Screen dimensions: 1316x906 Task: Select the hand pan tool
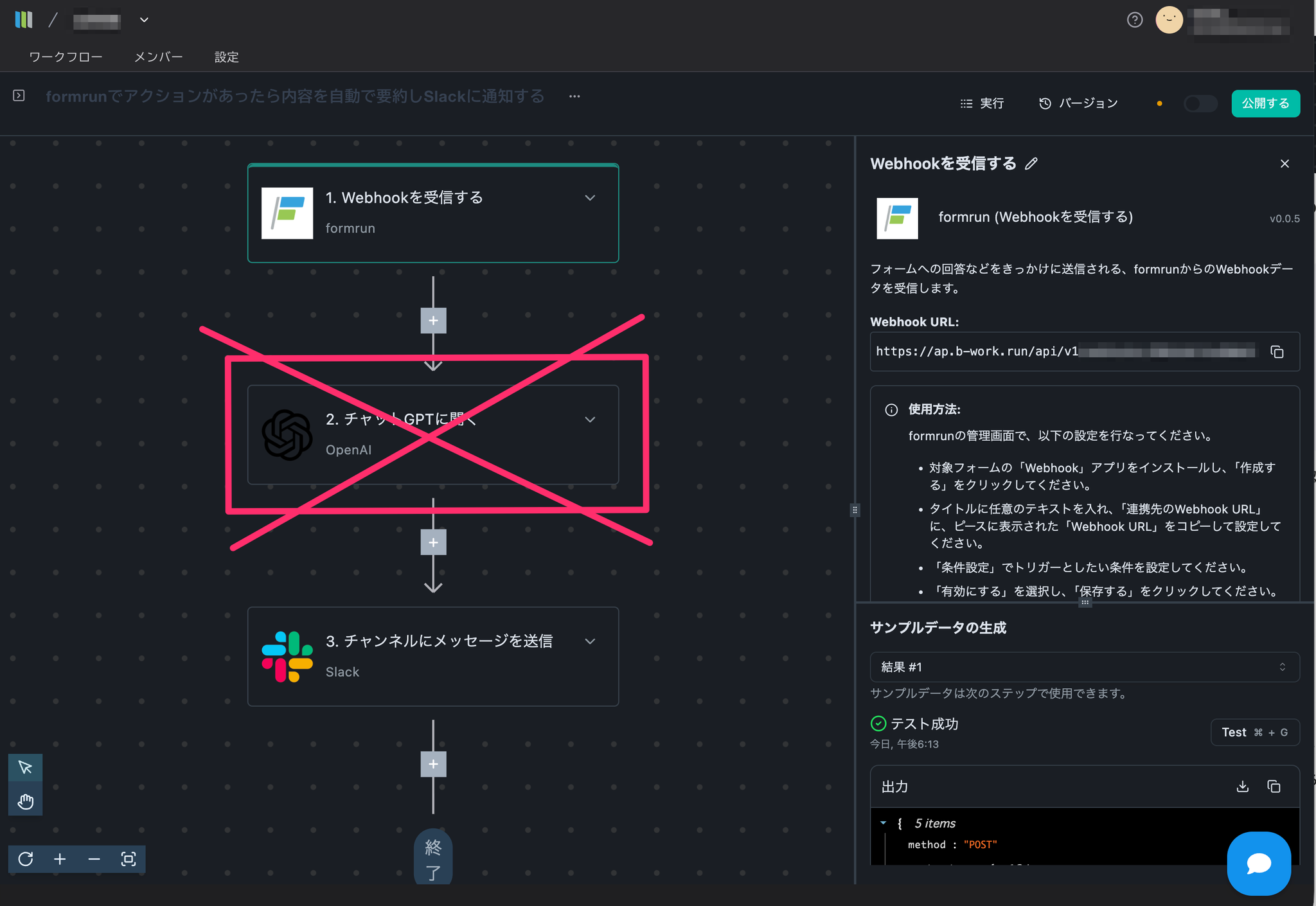(26, 801)
